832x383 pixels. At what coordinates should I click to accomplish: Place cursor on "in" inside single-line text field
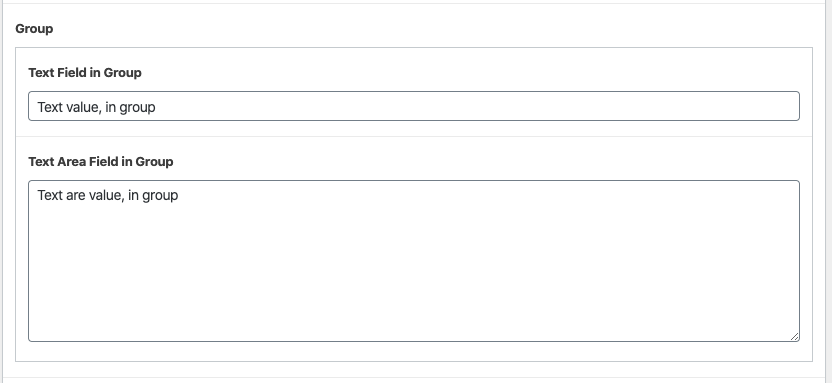[110, 107]
